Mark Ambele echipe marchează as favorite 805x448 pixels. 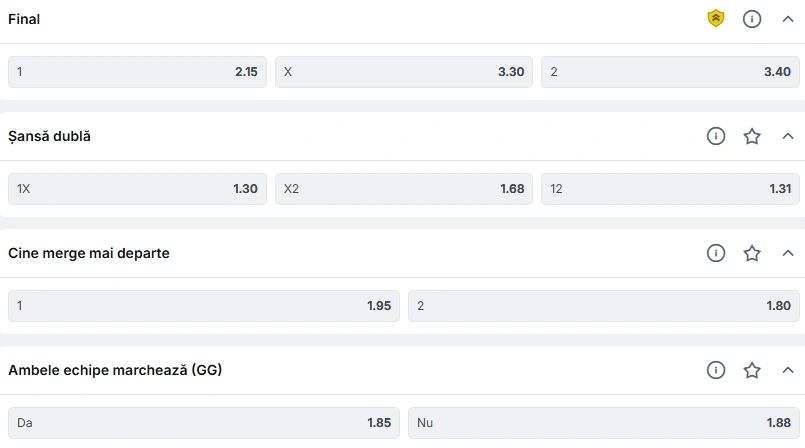click(x=752, y=370)
